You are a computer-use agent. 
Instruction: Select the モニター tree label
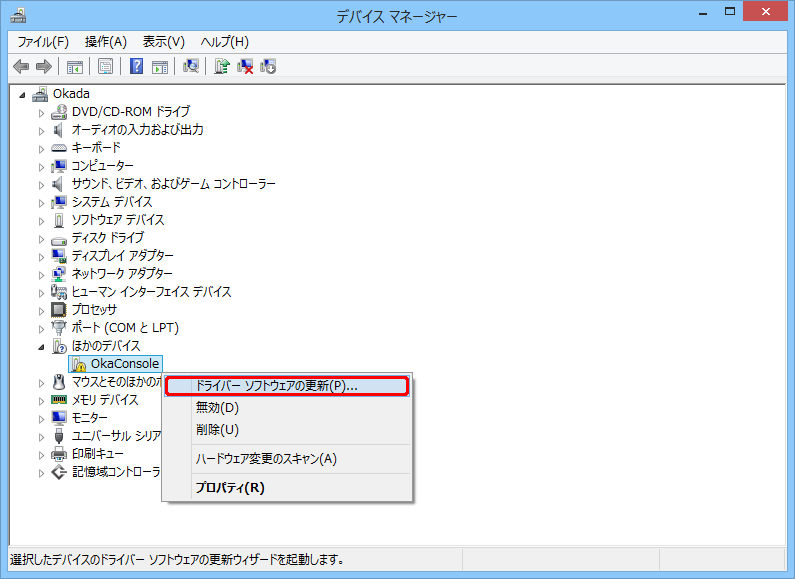point(90,418)
